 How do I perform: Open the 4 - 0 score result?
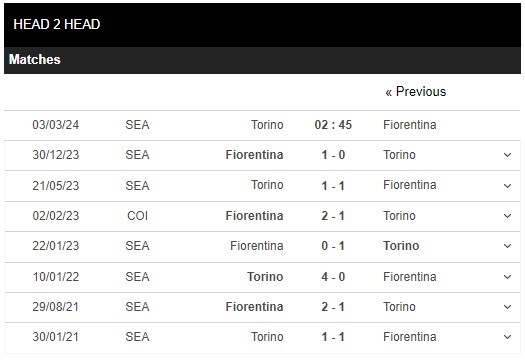[x=333, y=277]
